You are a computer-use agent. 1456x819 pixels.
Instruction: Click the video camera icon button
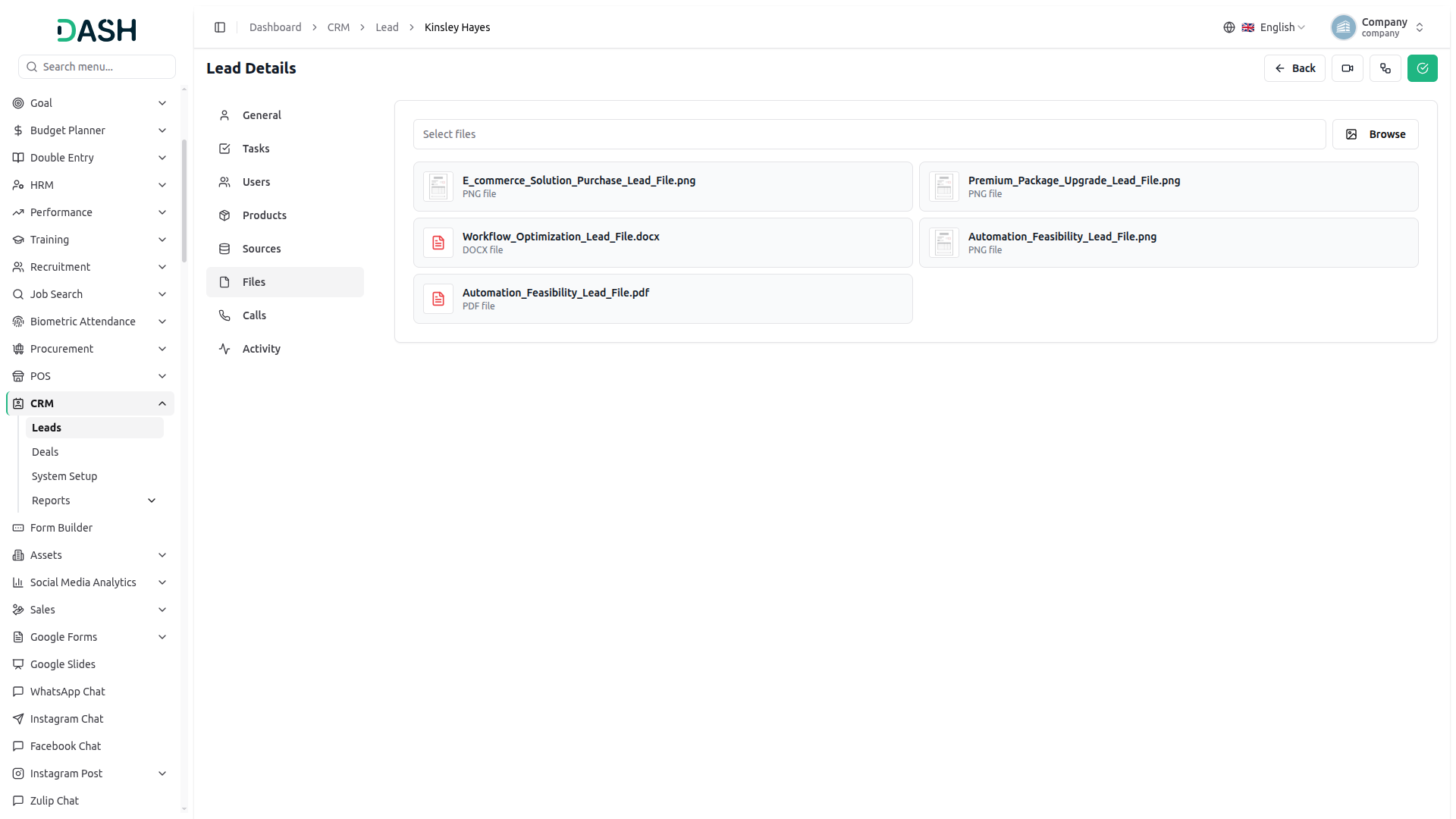(x=1348, y=68)
